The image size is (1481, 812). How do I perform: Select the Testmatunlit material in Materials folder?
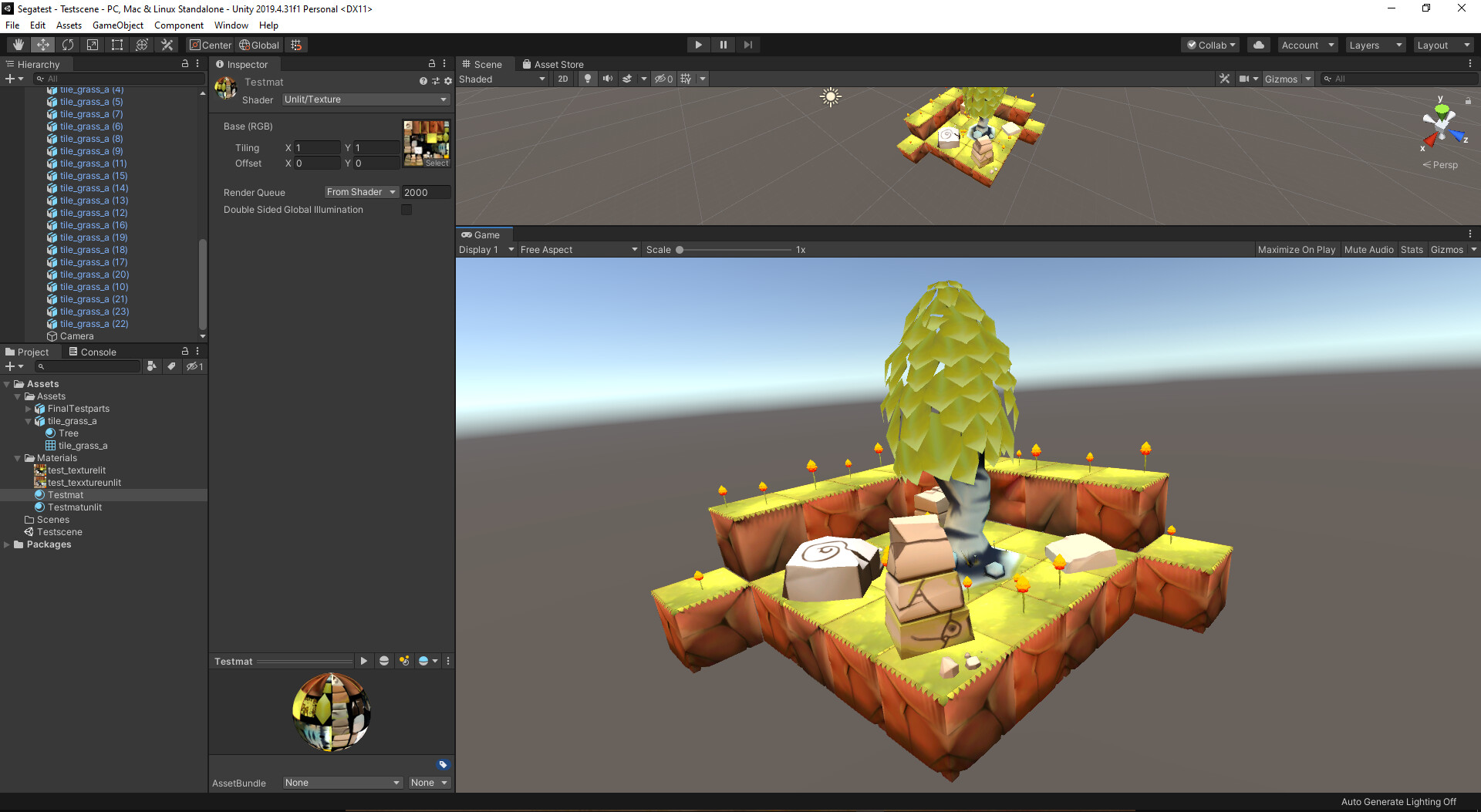tap(74, 507)
